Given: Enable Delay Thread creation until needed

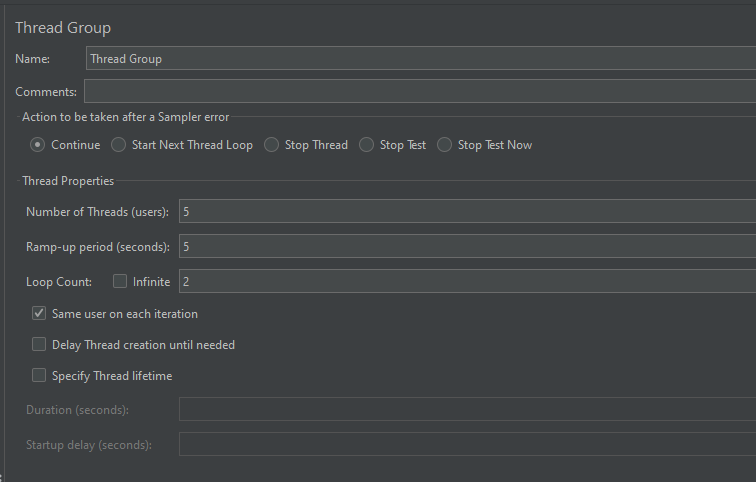Looking at the screenshot, I should (x=39, y=345).
